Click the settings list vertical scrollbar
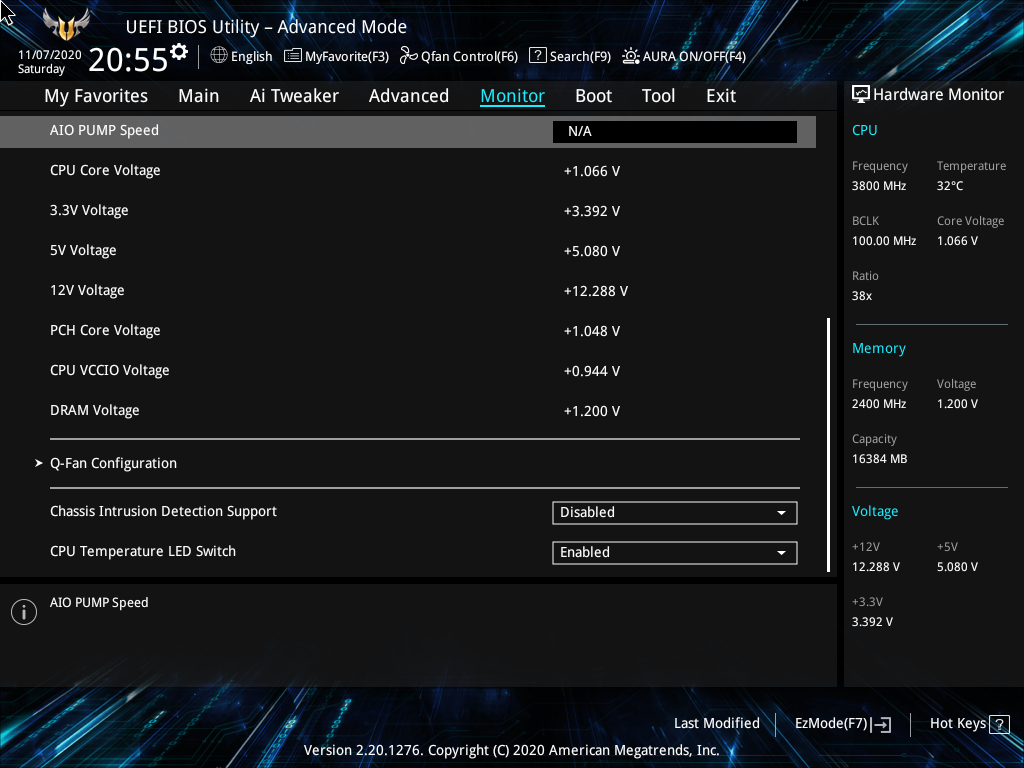1024x768 pixels. point(828,445)
